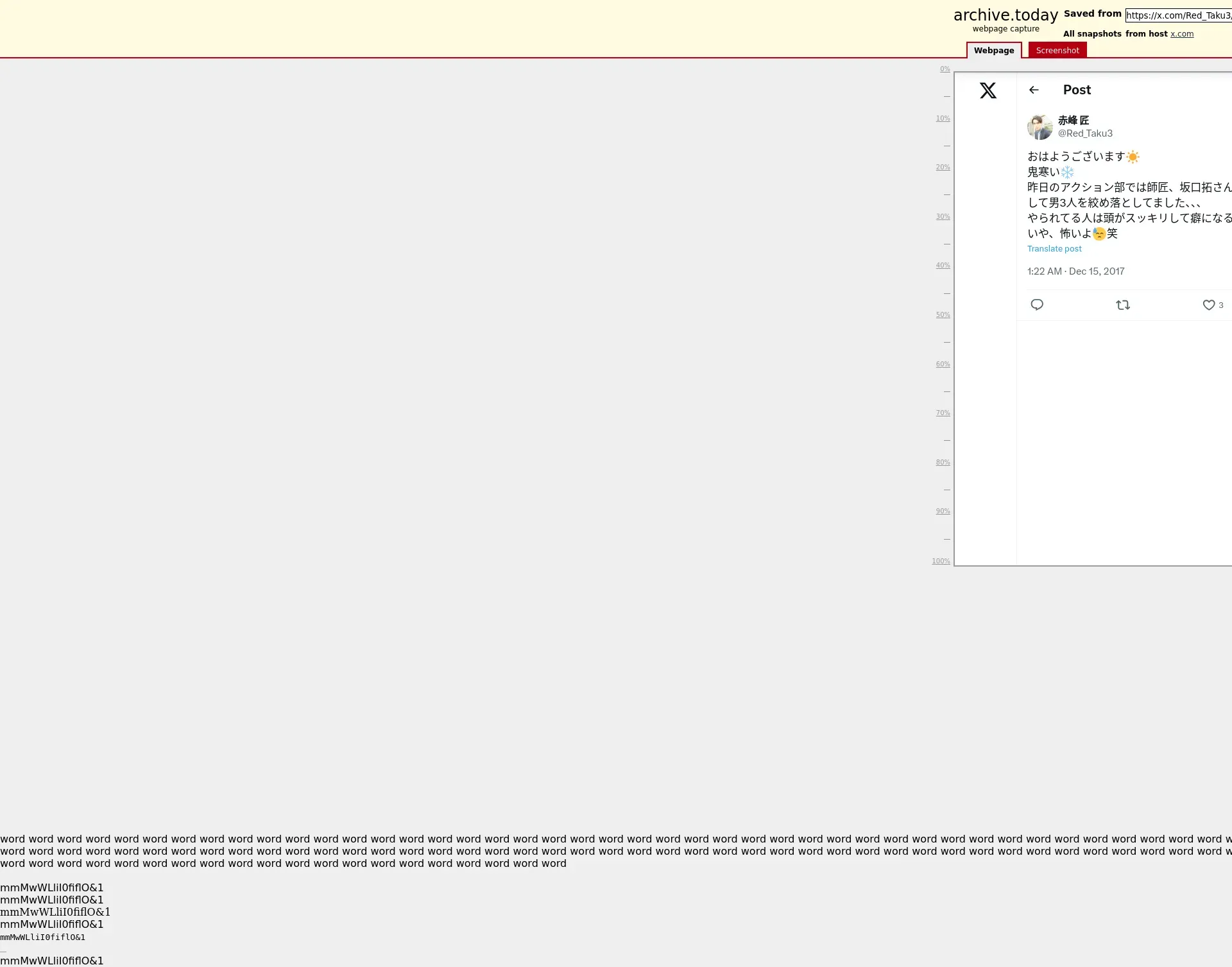Open the 赤峰匠 profile avatar

[x=1039, y=127]
